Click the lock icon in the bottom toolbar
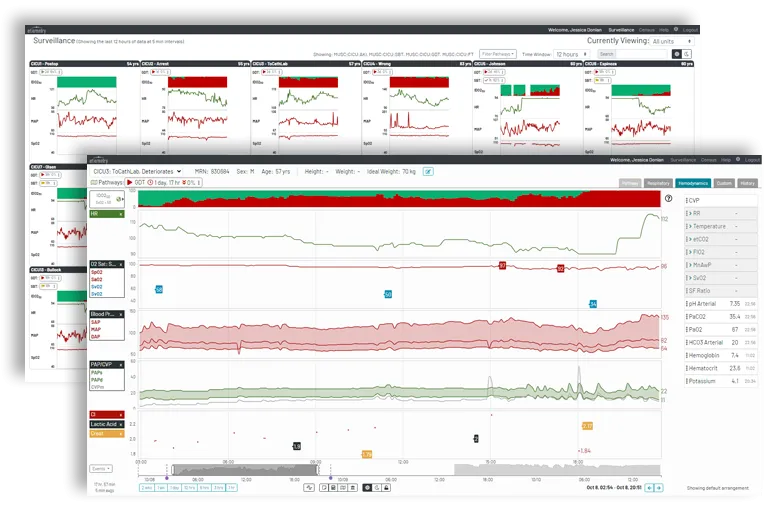The width and height of the screenshot is (765, 512). click(386, 488)
